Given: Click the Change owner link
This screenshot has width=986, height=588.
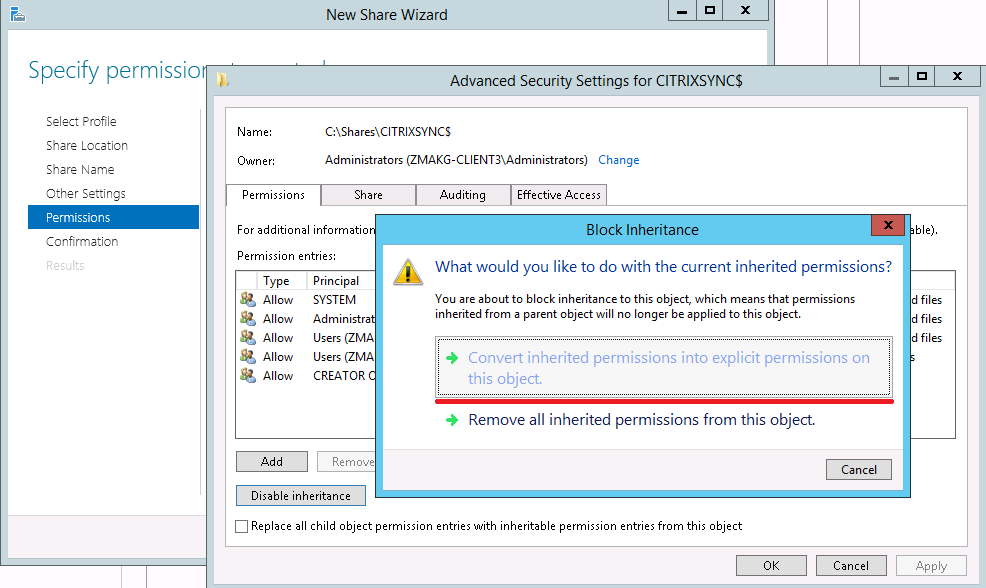Looking at the screenshot, I should 618,160.
